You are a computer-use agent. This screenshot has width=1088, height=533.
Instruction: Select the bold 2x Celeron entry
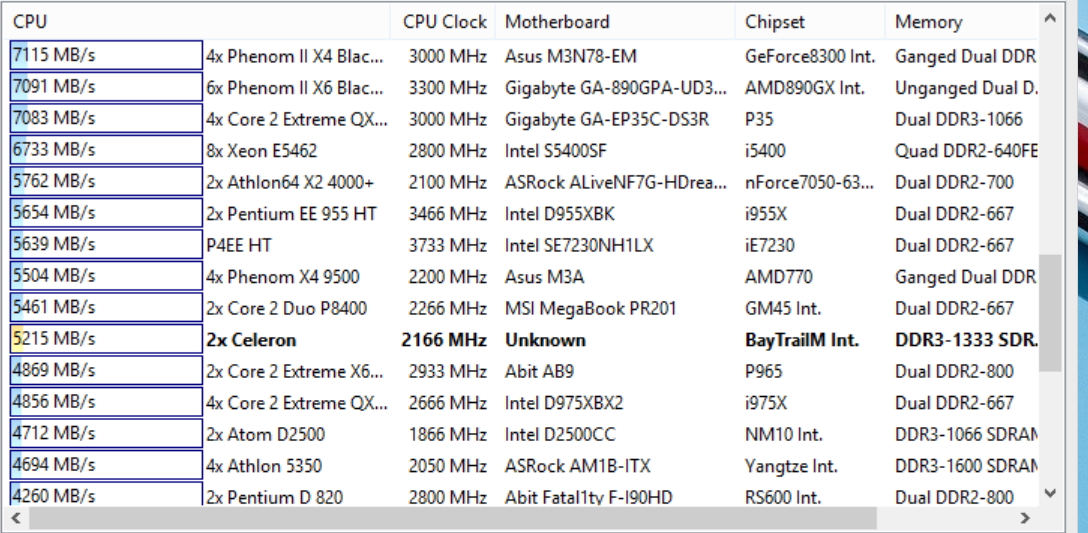pyautogui.click(x=250, y=340)
